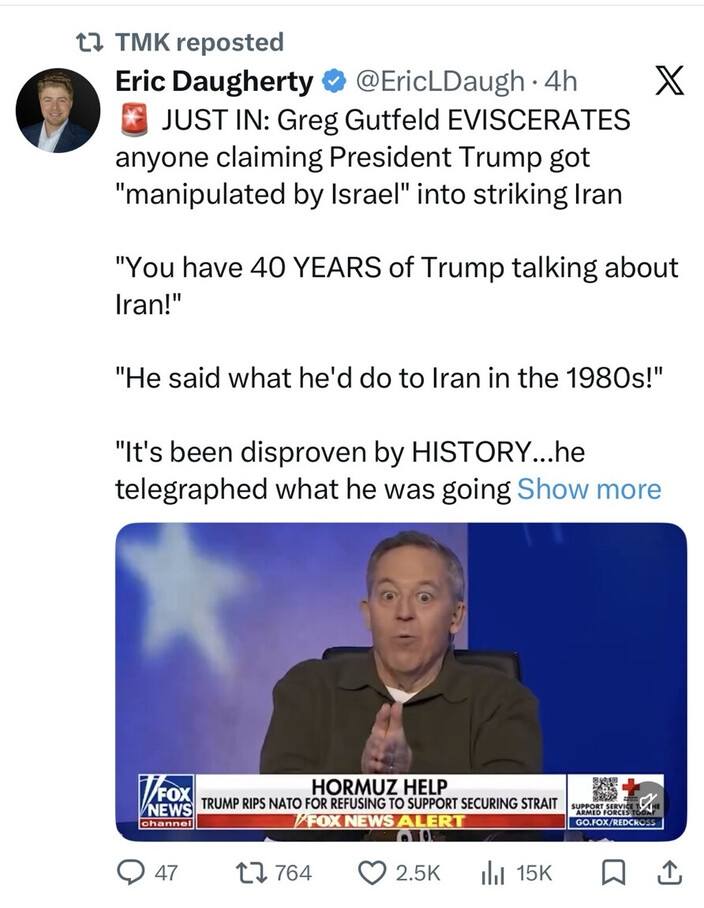The image size is (704, 908).
Task: Click the blue verified checkmark badge
Action: click(332, 81)
